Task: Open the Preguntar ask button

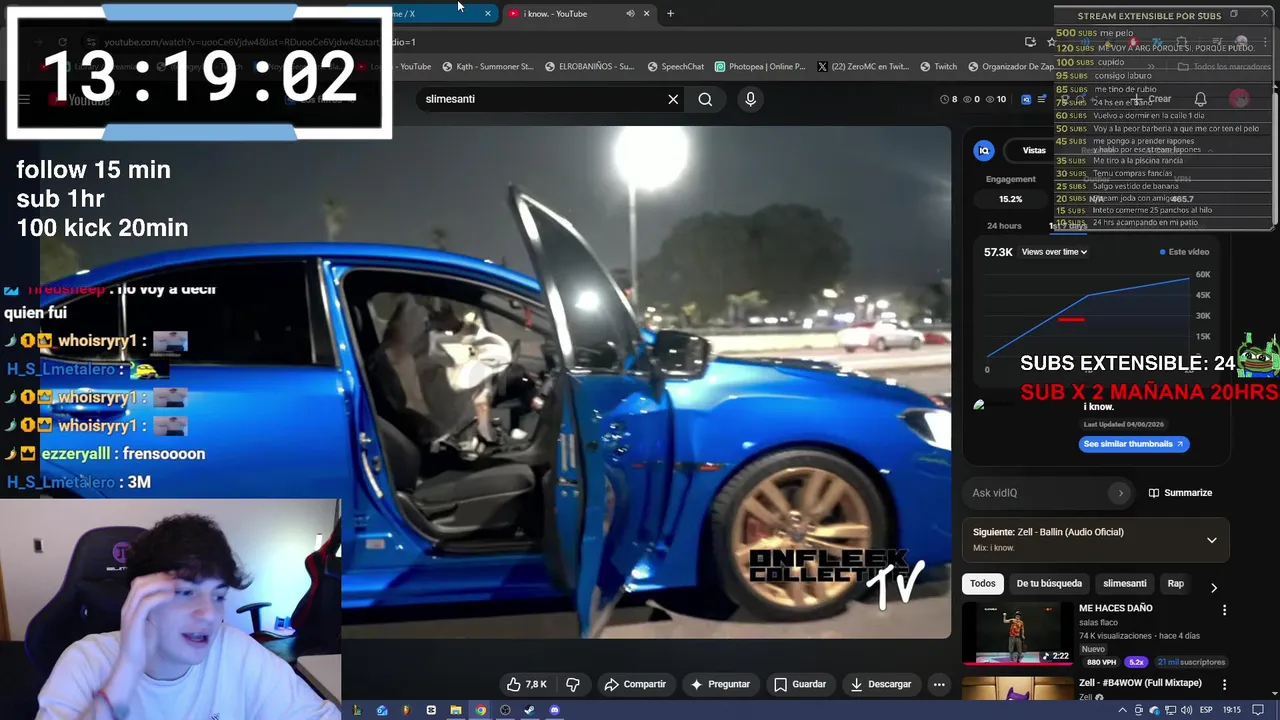Action: click(x=718, y=684)
